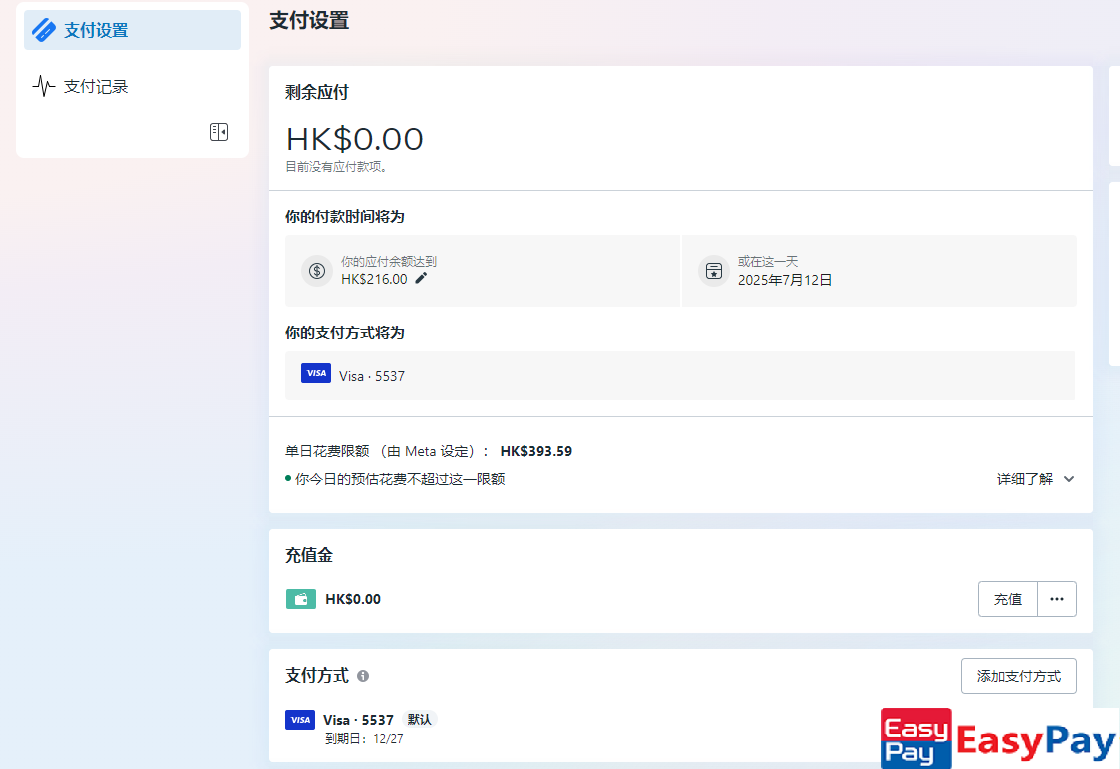Open the three-dot menu next to 充值

pyautogui.click(x=1057, y=599)
